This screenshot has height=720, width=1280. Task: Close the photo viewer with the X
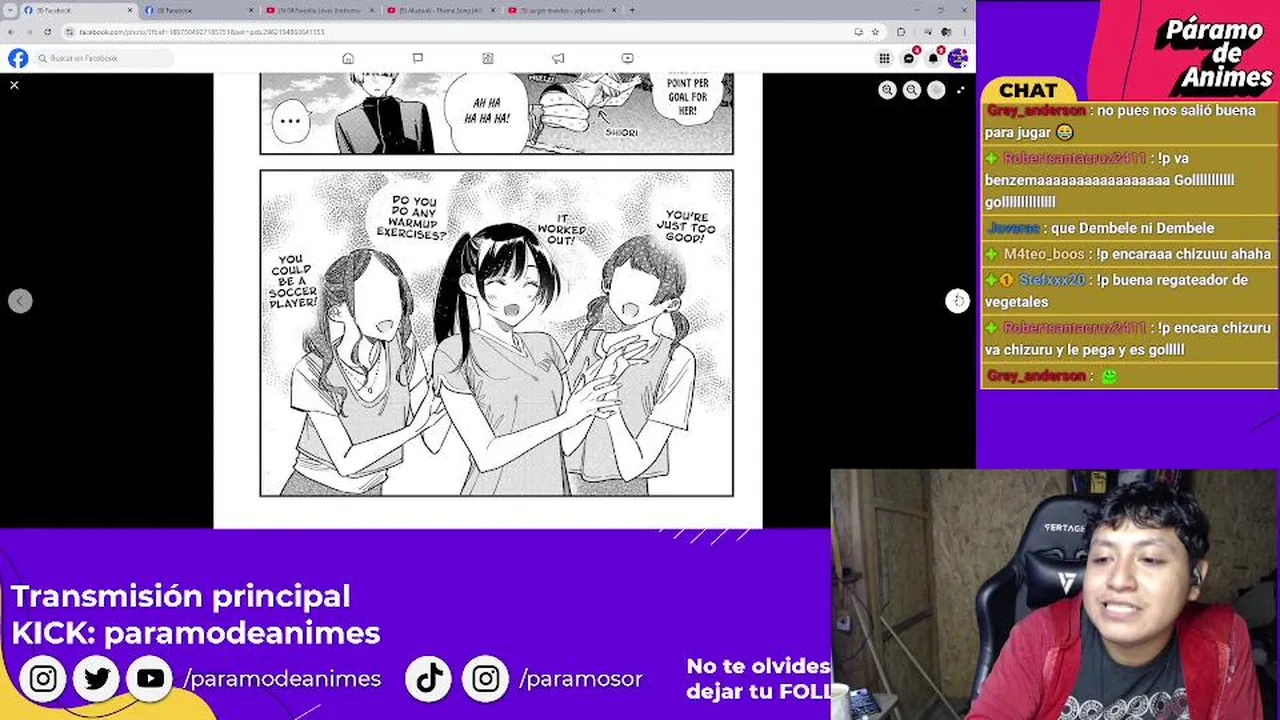point(14,85)
